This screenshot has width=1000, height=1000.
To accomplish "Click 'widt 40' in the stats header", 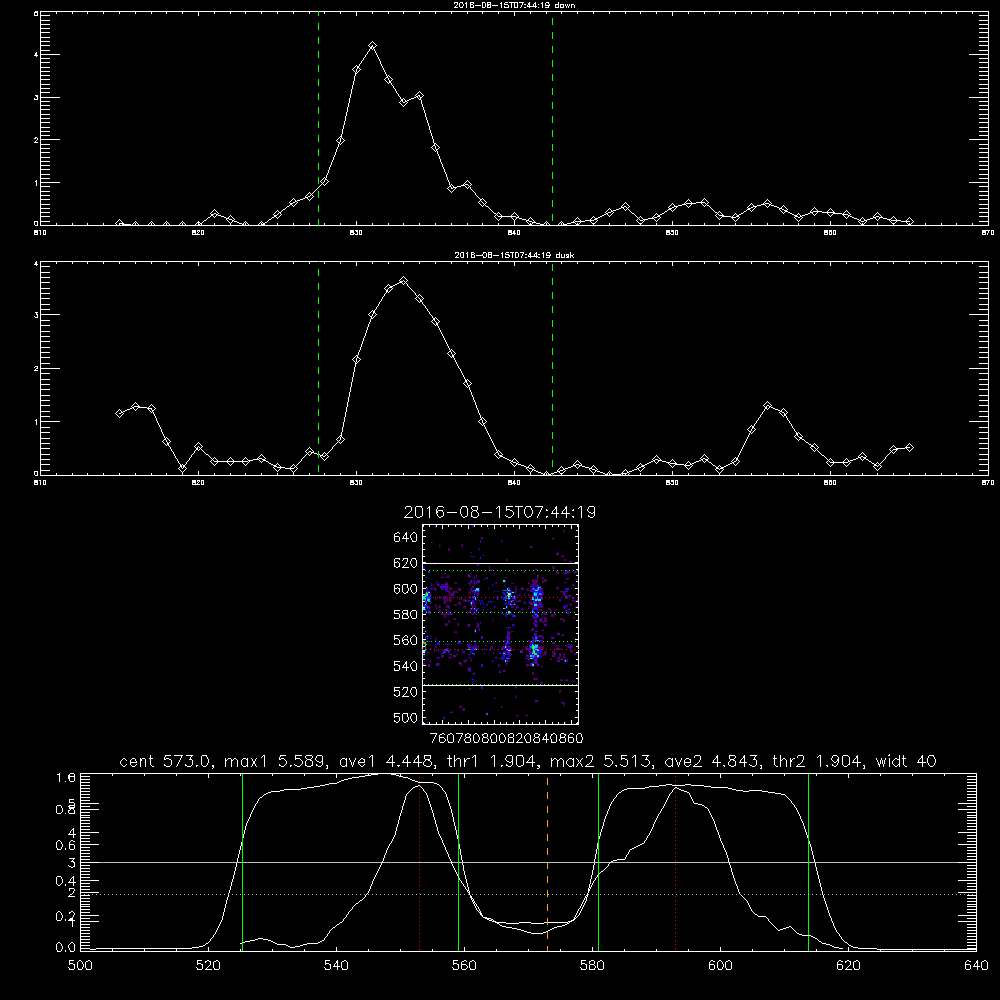I will [906, 761].
